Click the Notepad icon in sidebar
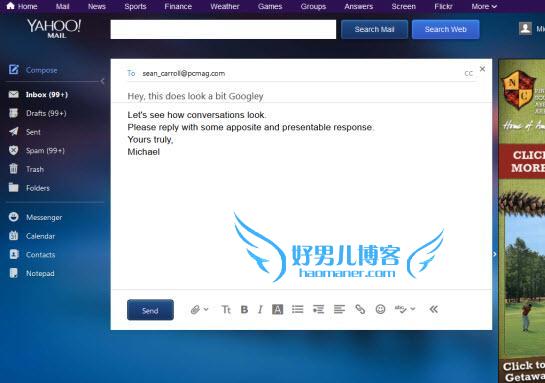The width and height of the screenshot is (545, 383). pyautogui.click(x=14, y=273)
